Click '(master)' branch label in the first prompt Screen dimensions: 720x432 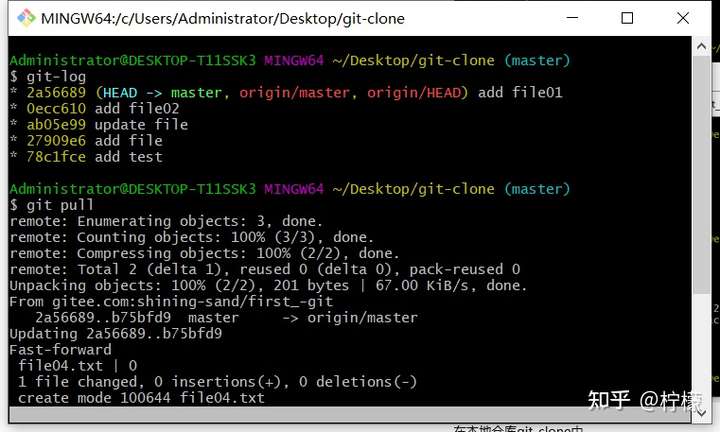[x=537, y=61]
